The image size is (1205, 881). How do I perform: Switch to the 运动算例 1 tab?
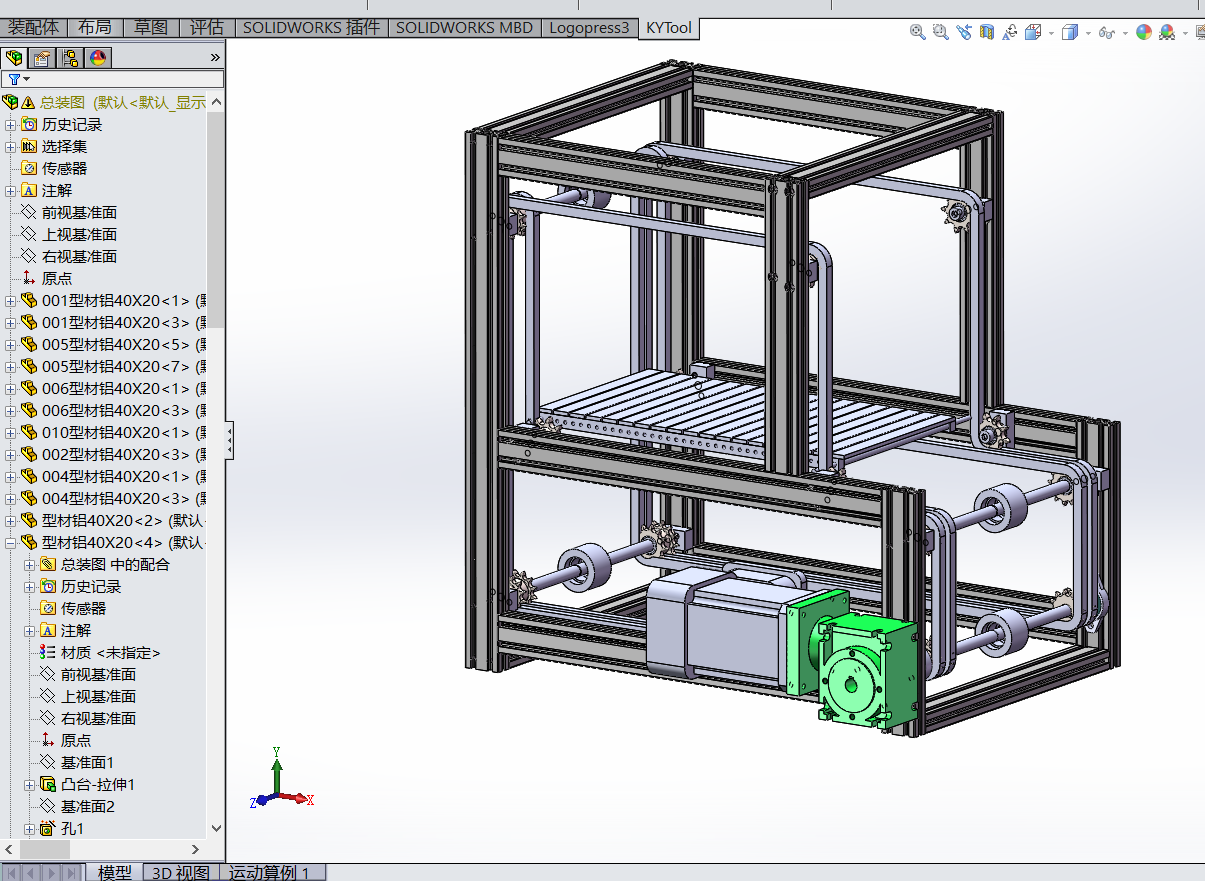click(273, 873)
